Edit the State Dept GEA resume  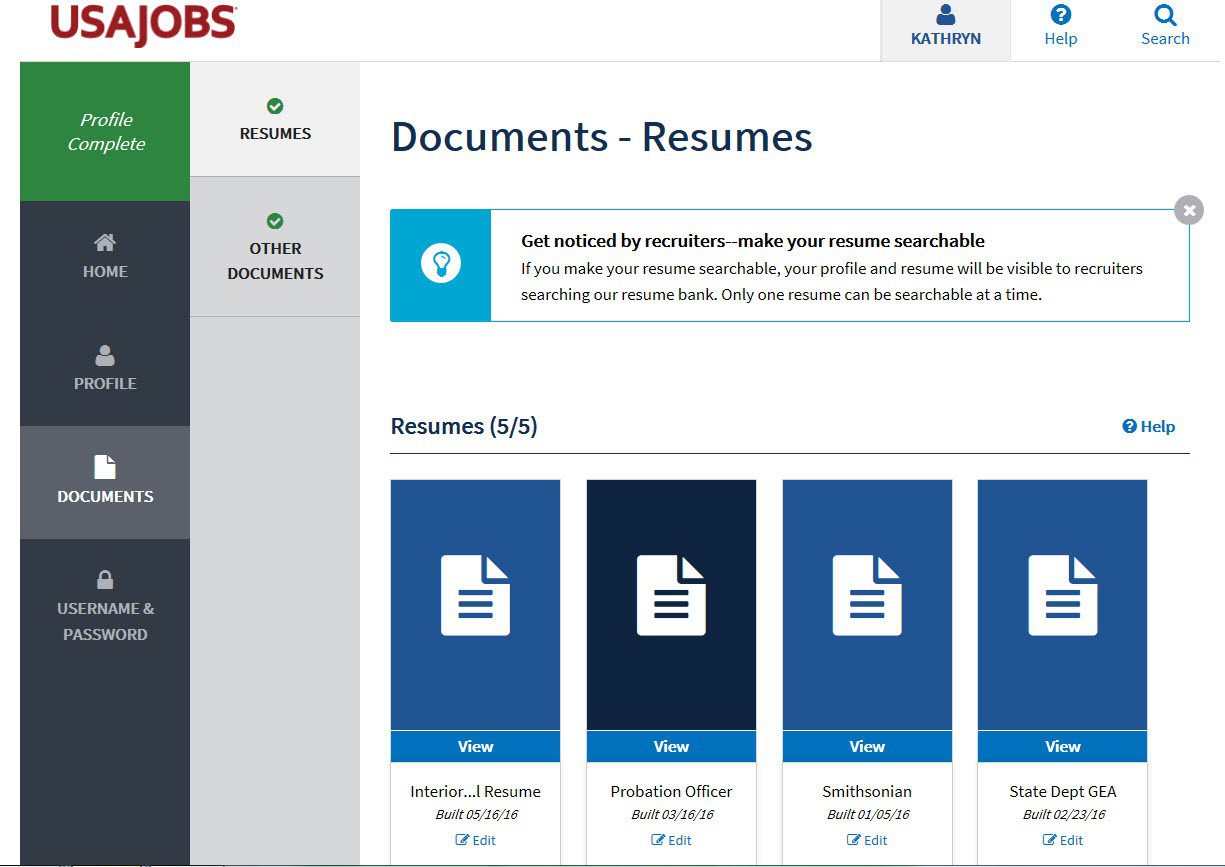click(1063, 840)
